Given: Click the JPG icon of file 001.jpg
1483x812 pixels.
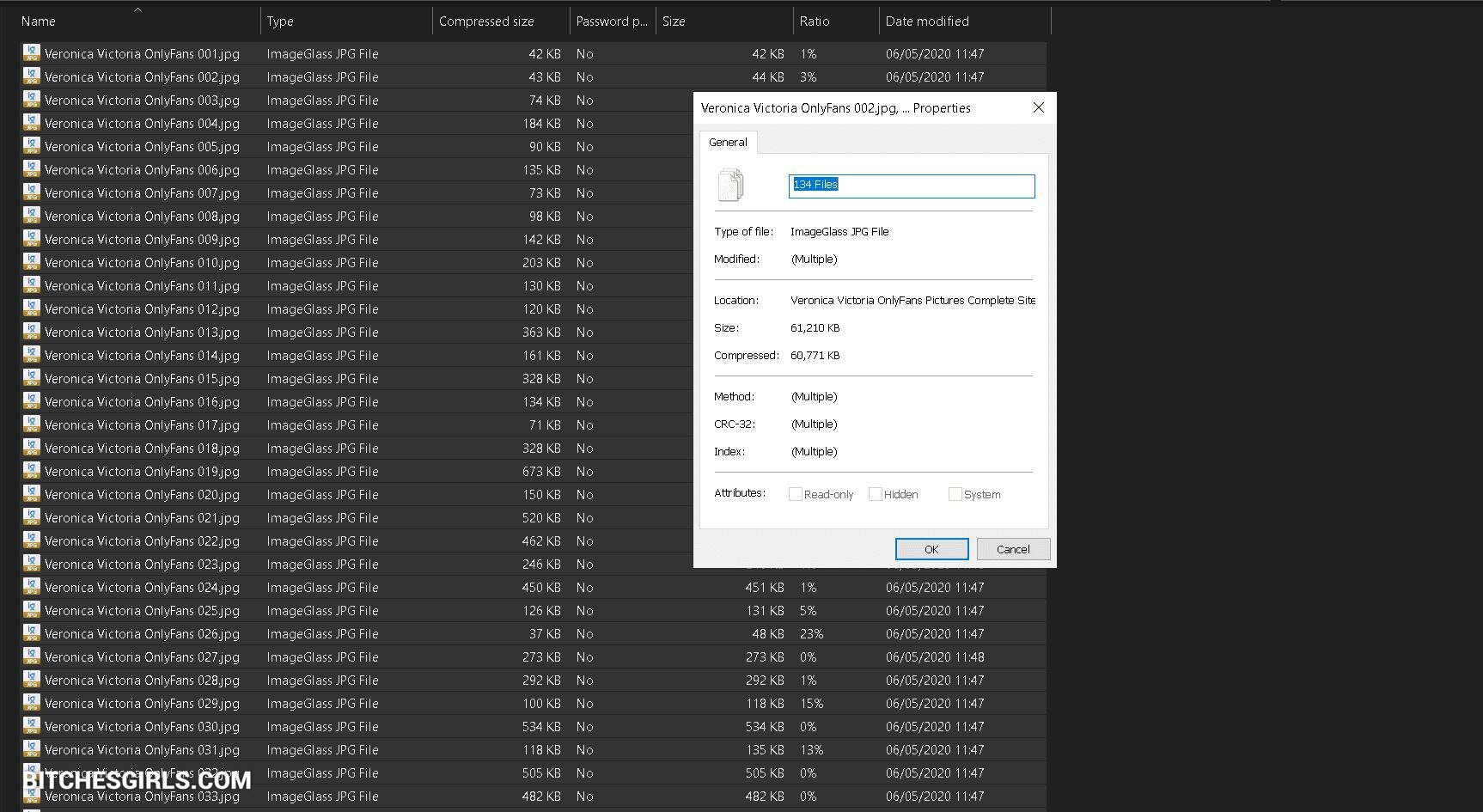Looking at the screenshot, I should coord(32,53).
